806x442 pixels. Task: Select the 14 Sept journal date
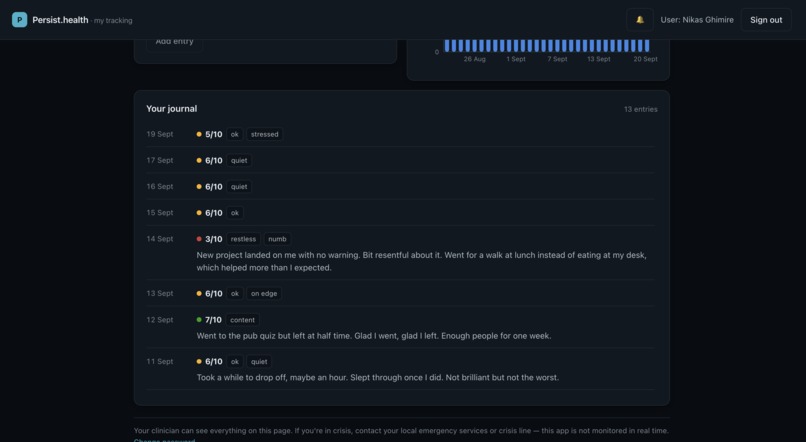click(x=160, y=239)
